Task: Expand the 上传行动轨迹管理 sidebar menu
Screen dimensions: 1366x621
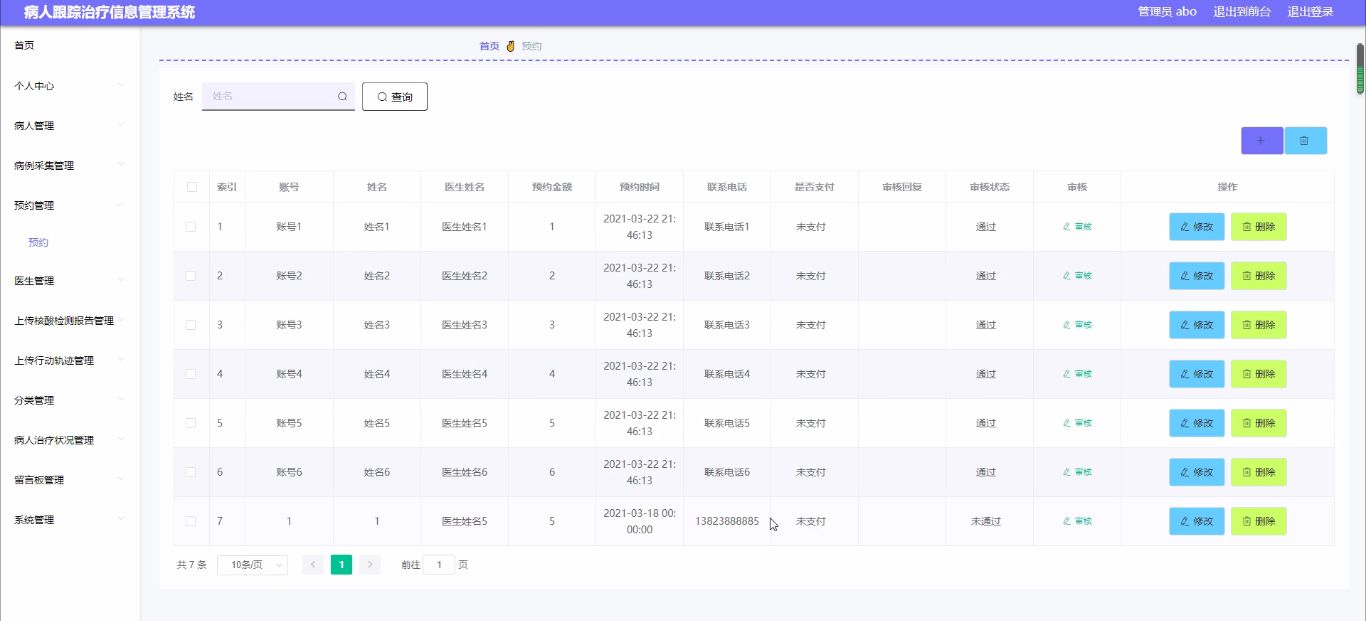Action: (x=70, y=361)
